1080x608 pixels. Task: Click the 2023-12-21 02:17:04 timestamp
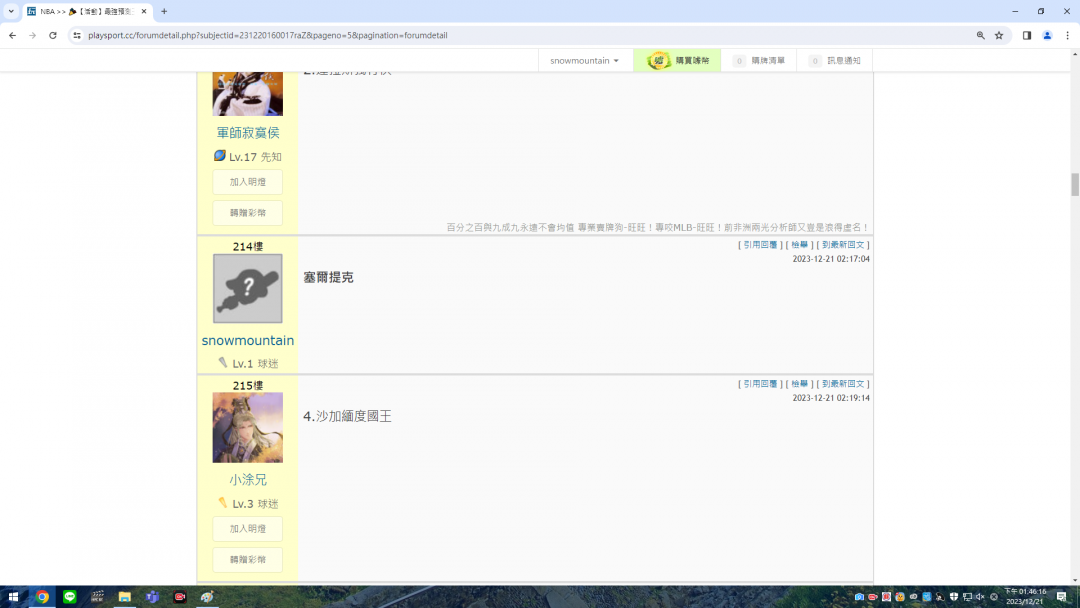coord(831,259)
